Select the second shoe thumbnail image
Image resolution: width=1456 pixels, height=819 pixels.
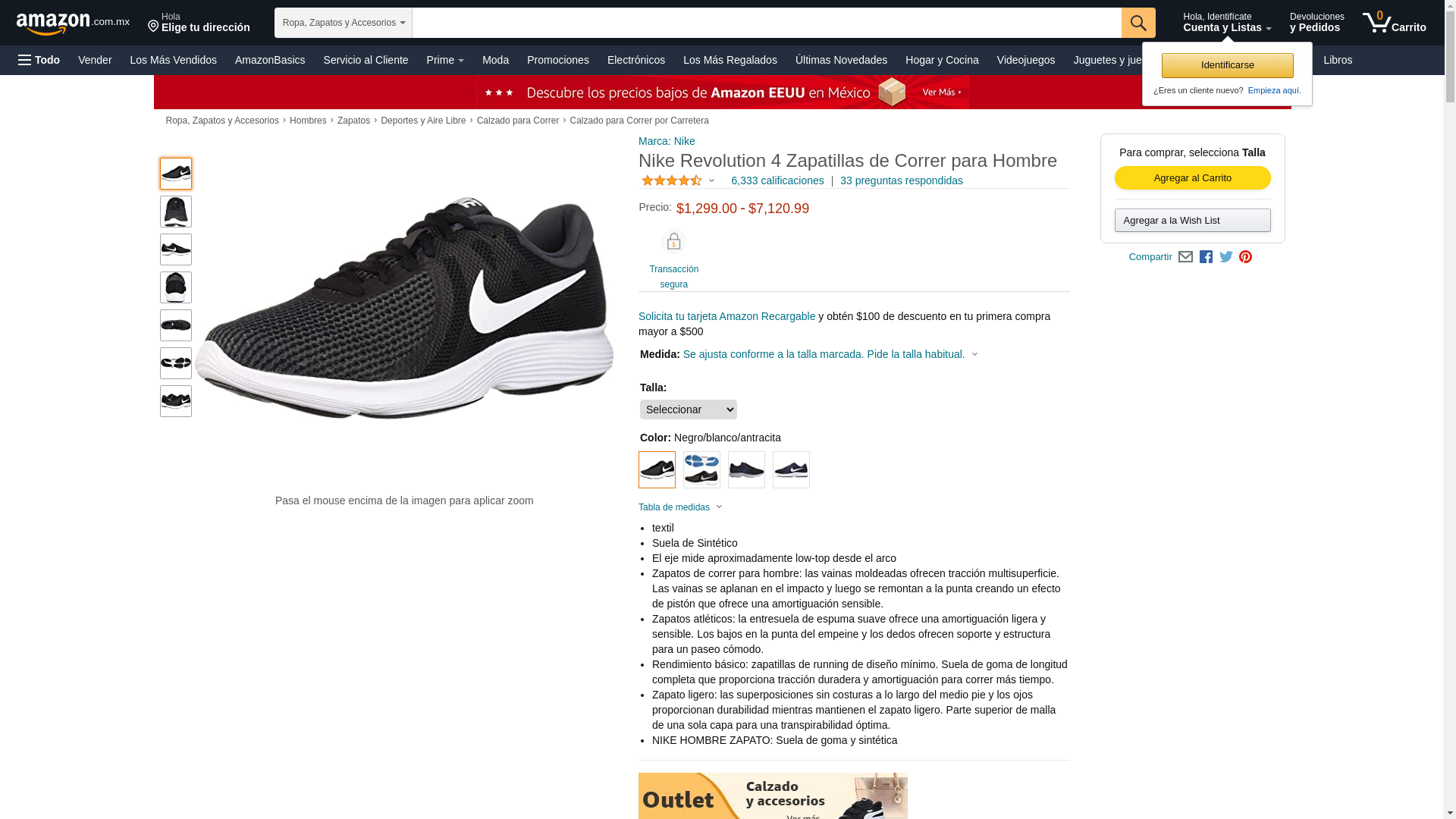176,212
